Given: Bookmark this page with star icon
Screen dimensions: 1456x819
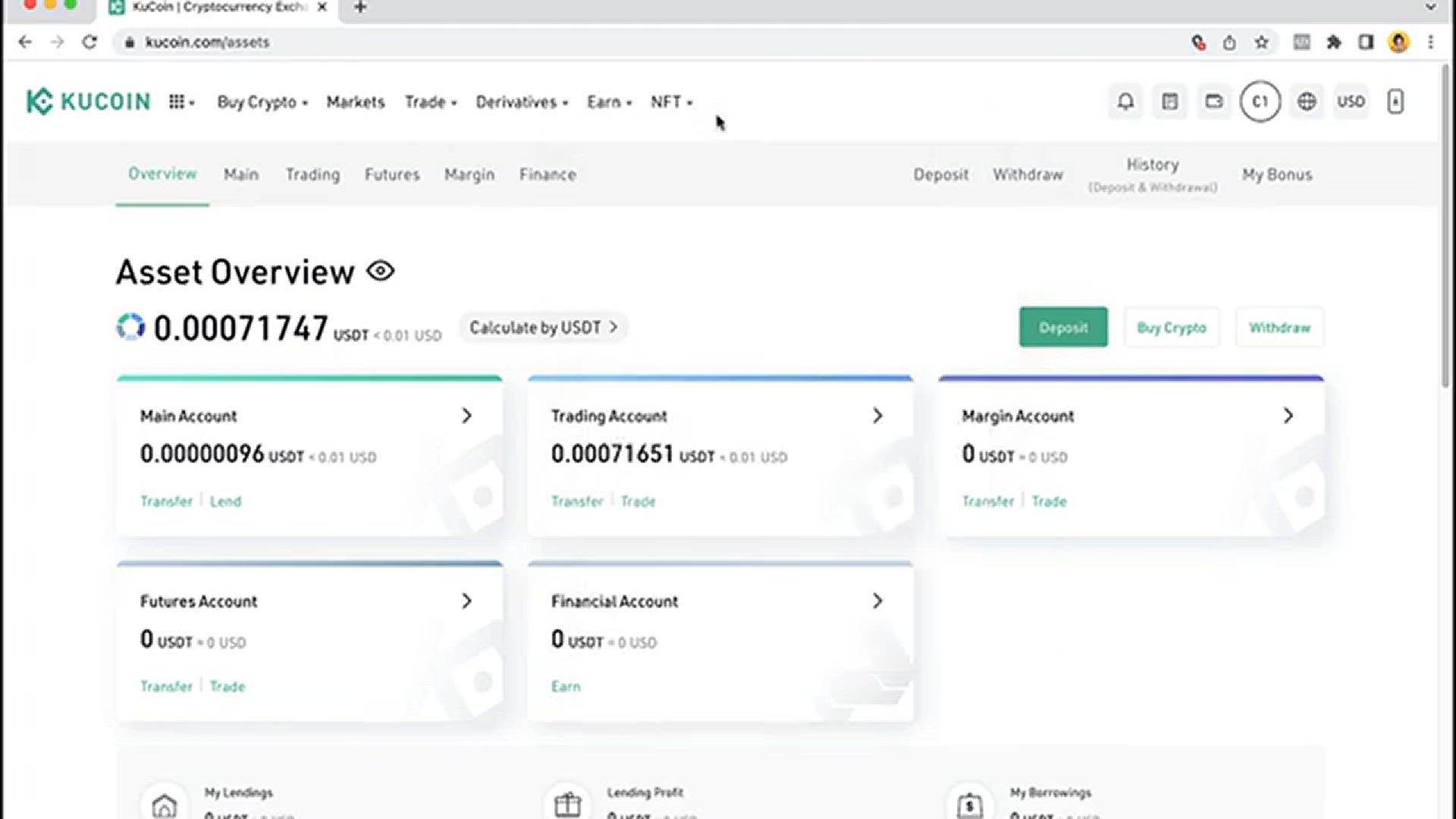Looking at the screenshot, I should click(x=1261, y=42).
